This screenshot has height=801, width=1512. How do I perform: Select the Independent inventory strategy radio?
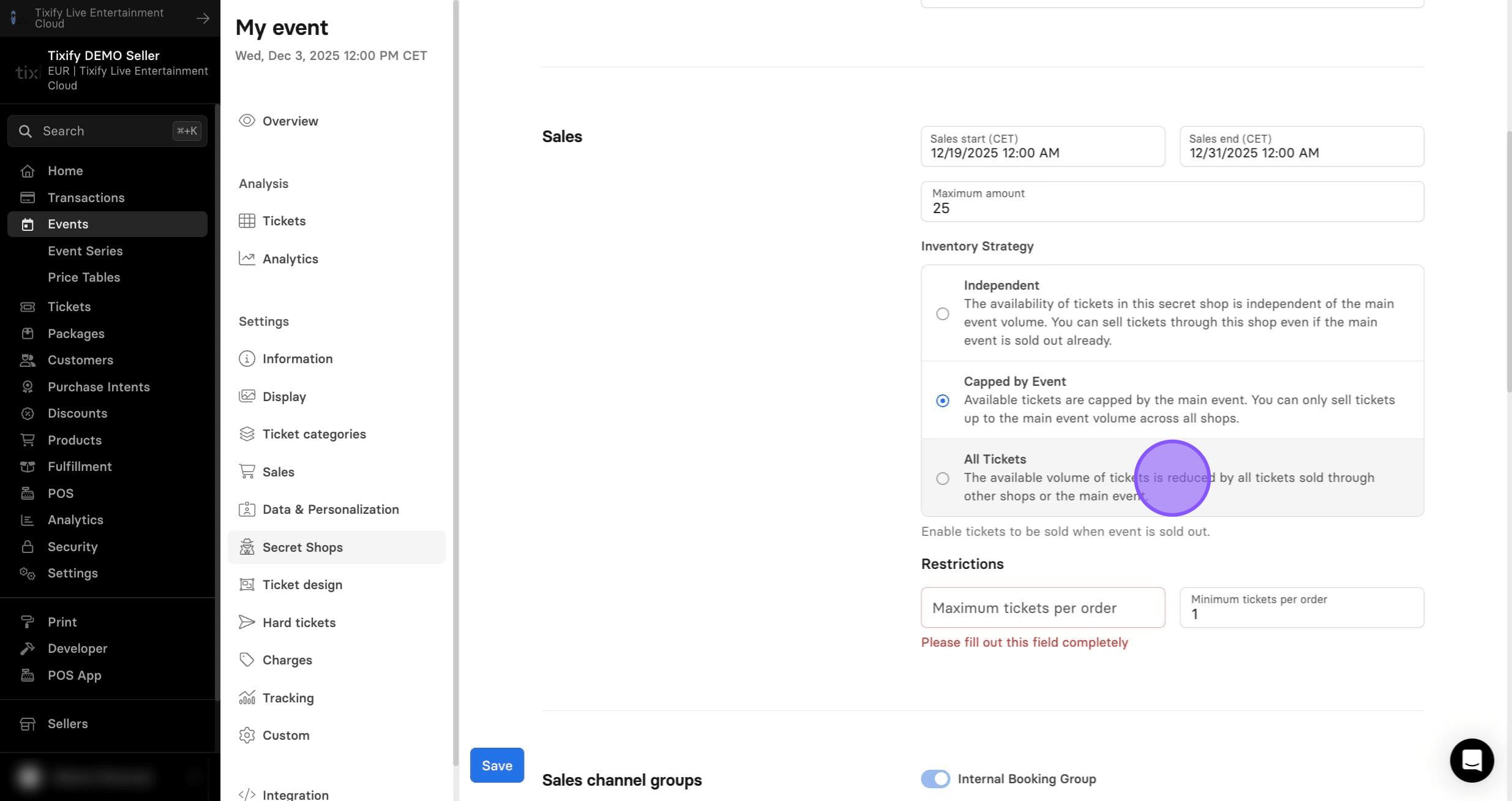point(943,314)
